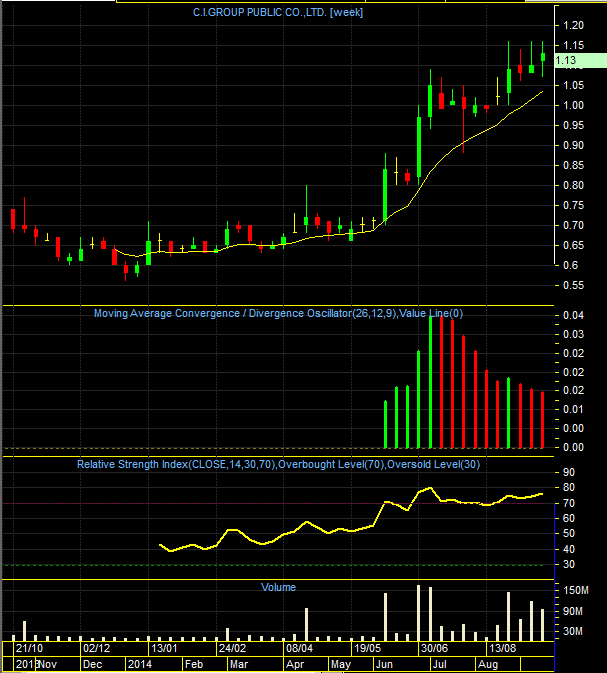The width and height of the screenshot is (607, 673).
Task: Click the Jul month label
Action: click(440, 664)
